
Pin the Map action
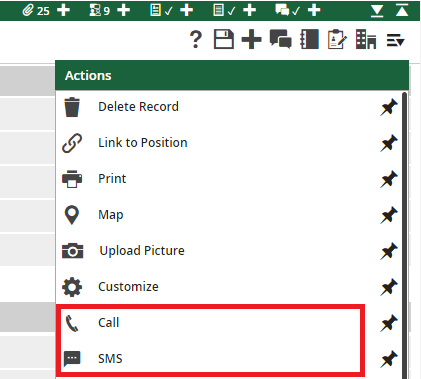(389, 215)
